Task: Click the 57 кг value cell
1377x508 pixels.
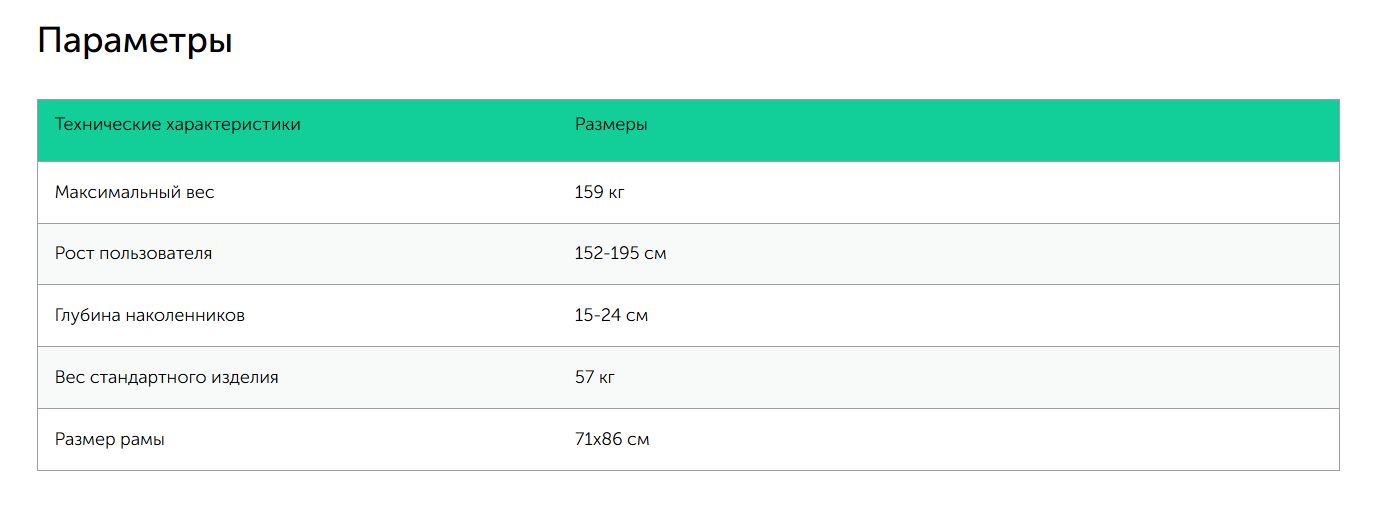Action: click(x=595, y=378)
